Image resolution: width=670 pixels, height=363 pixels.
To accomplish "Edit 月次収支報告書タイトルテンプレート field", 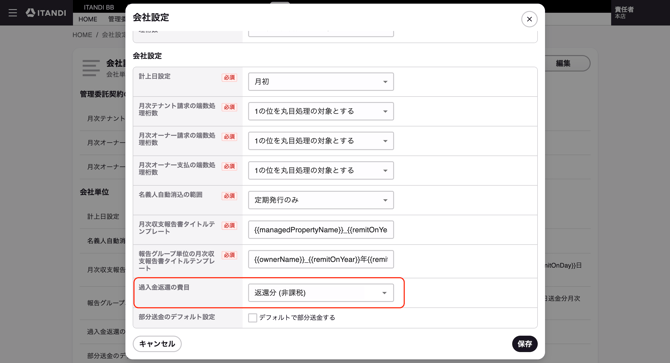I will 321,230.
